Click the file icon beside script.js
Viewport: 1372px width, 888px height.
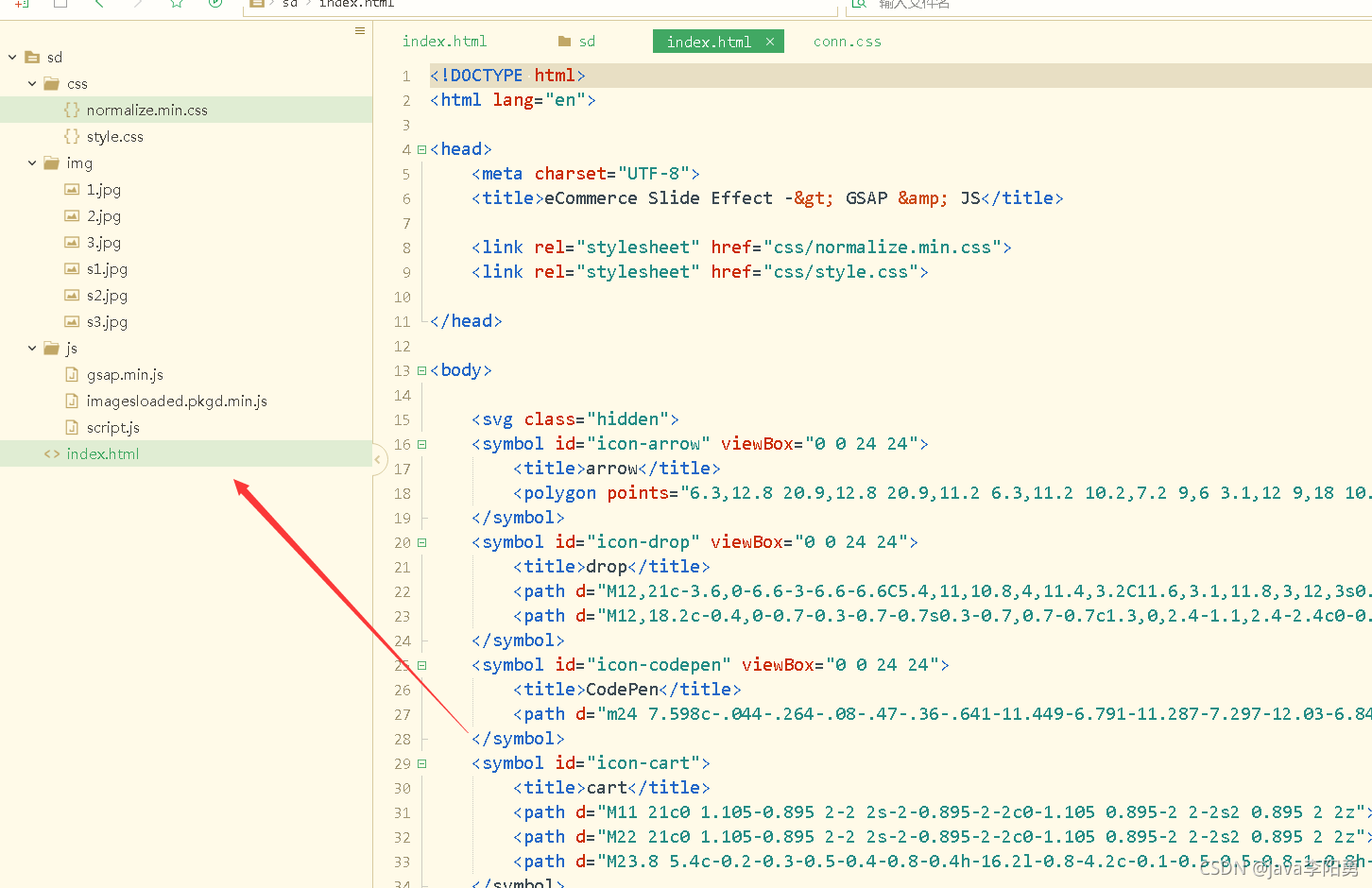coord(72,428)
